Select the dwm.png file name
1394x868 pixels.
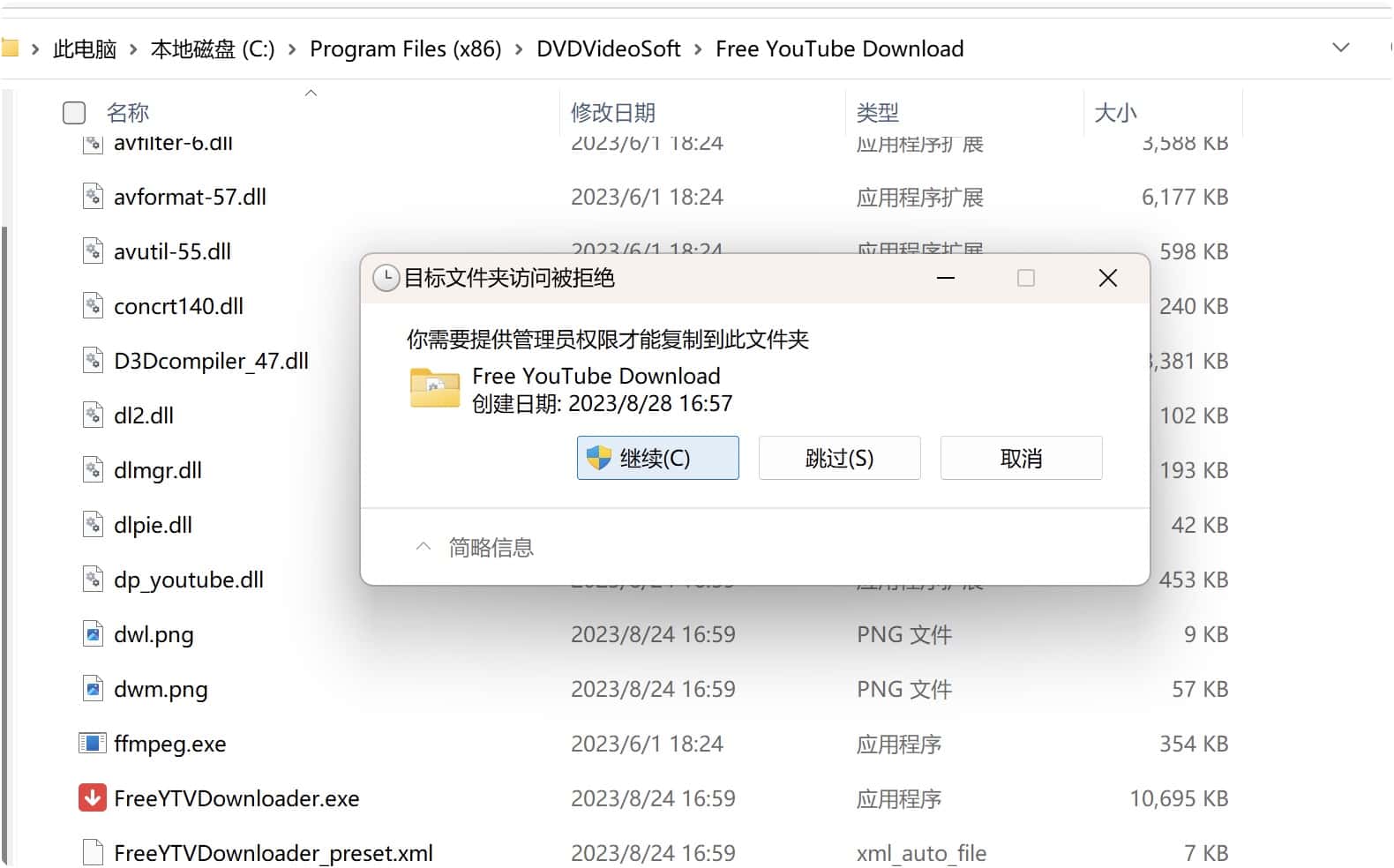[161, 689]
